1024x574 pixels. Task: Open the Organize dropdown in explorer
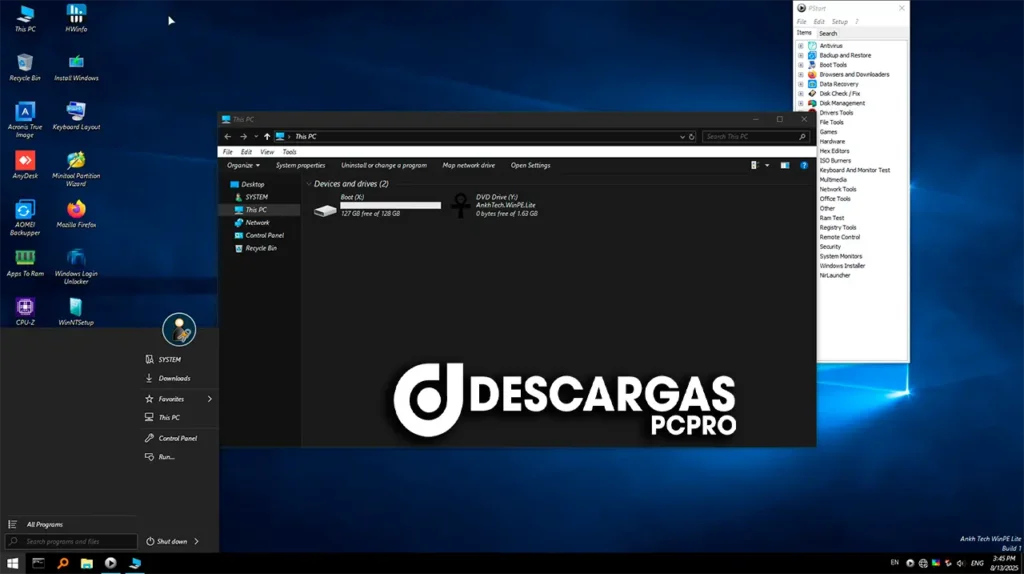pos(243,165)
